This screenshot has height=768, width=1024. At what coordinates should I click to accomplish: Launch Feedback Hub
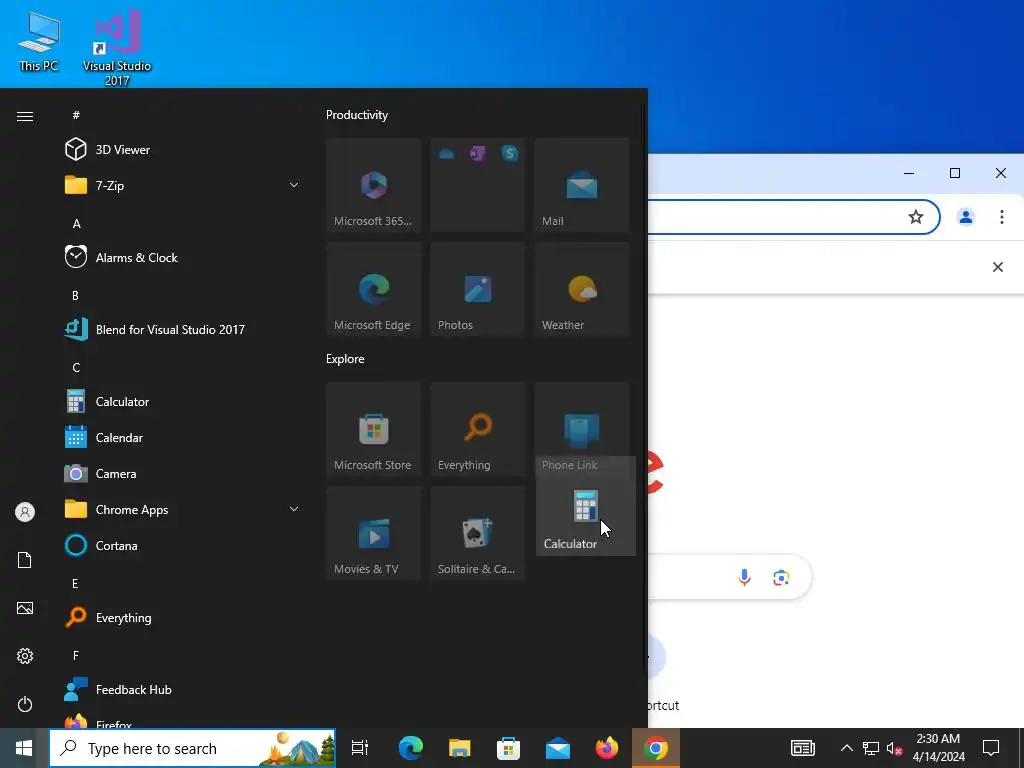183,689
